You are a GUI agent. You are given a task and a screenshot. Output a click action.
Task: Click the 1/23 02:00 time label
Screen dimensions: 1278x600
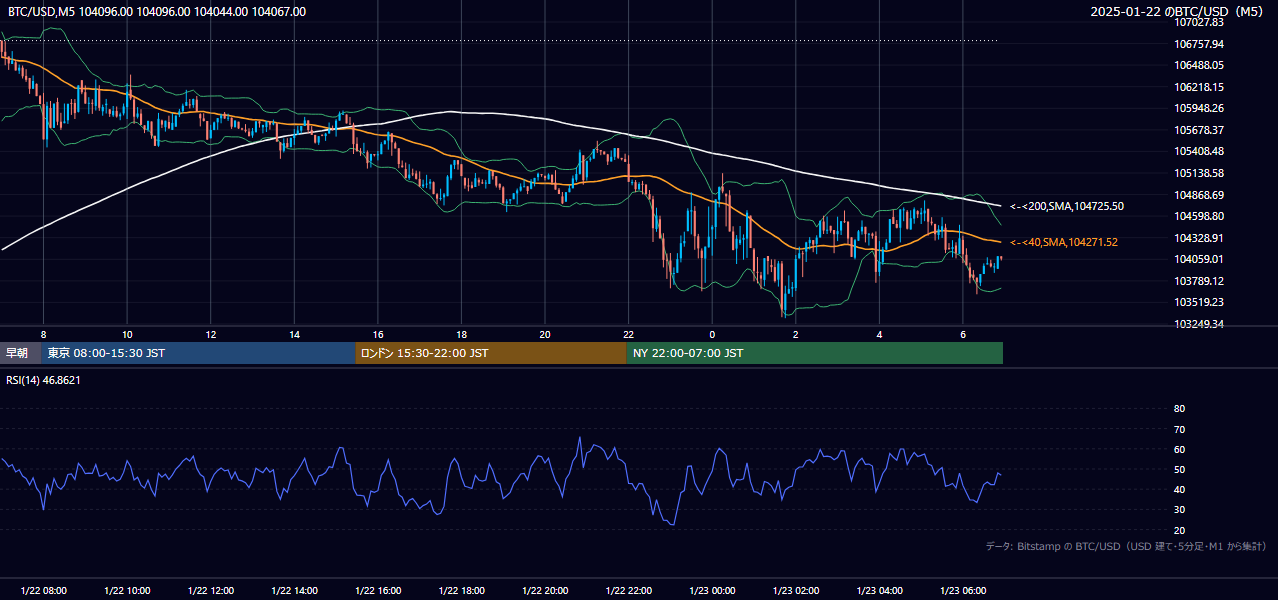(x=795, y=591)
